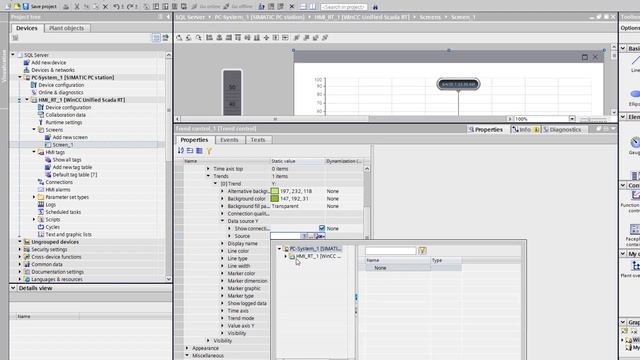Collapse the HMI tags folder in project tree
Viewport: 640px width, 360px height.
tap(34, 152)
